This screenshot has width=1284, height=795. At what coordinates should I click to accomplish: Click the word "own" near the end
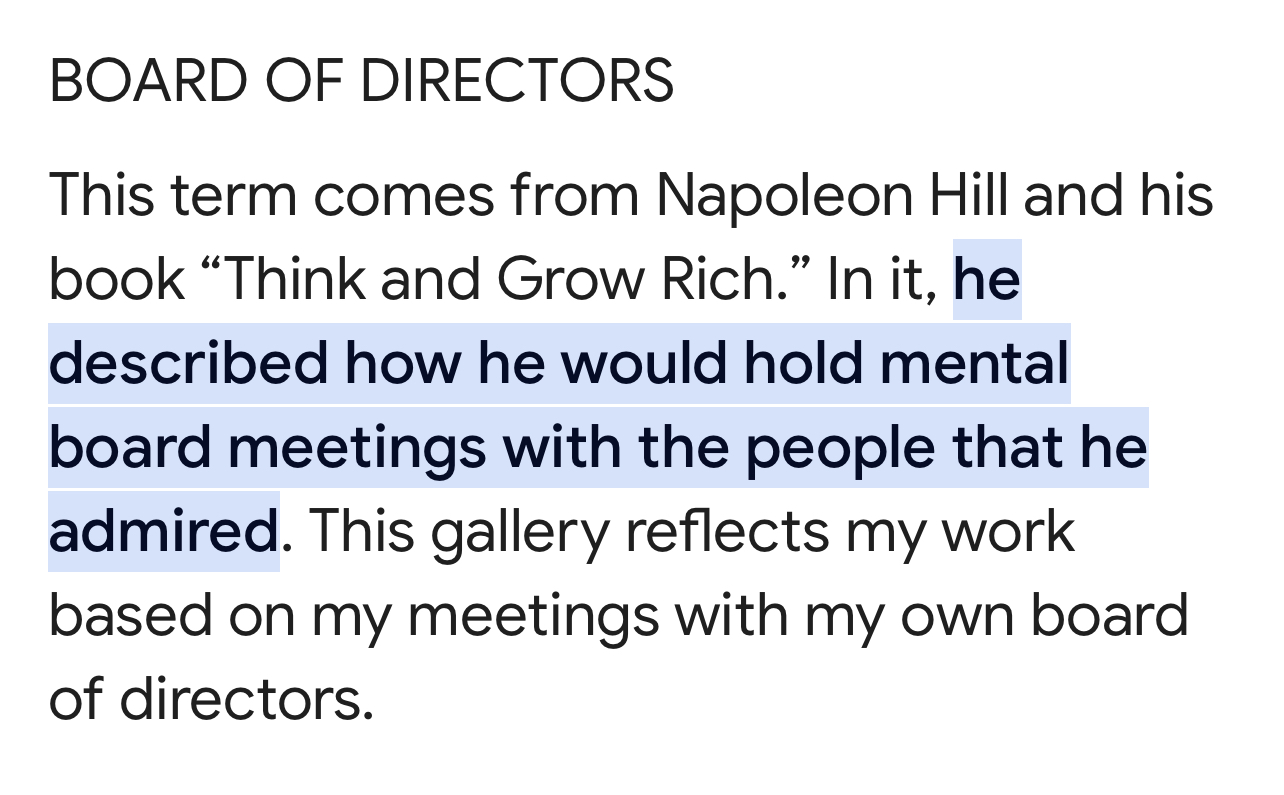point(953,616)
